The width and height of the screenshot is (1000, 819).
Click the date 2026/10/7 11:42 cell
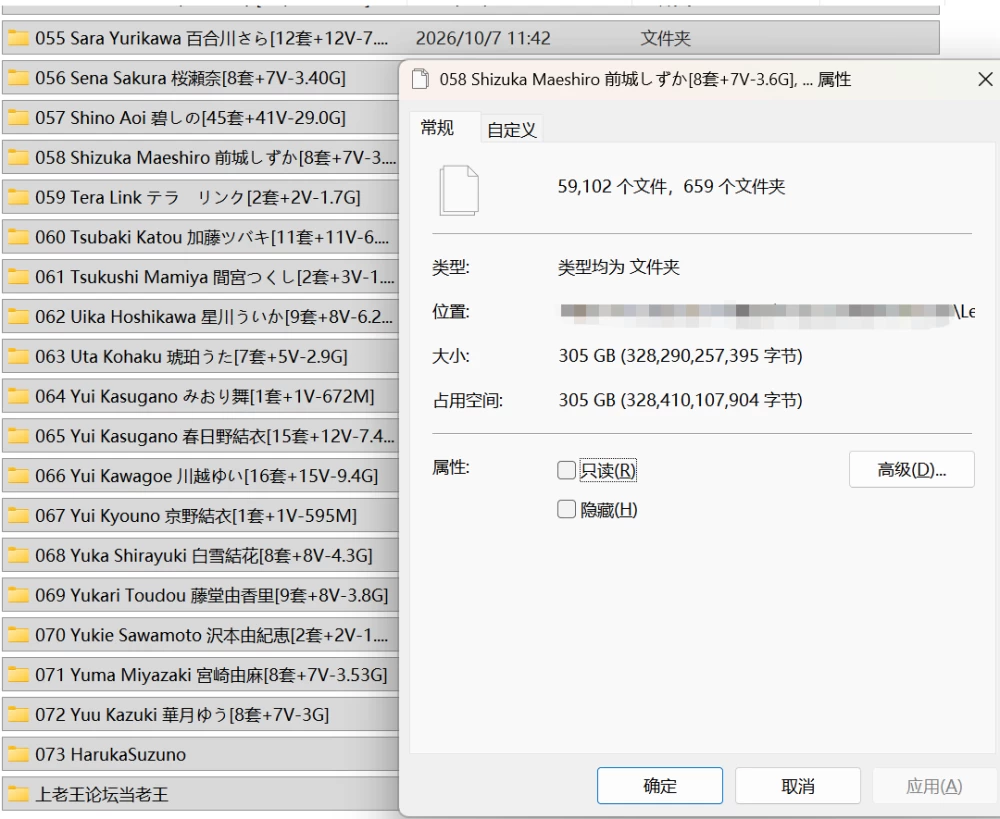(x=483, y=38)
